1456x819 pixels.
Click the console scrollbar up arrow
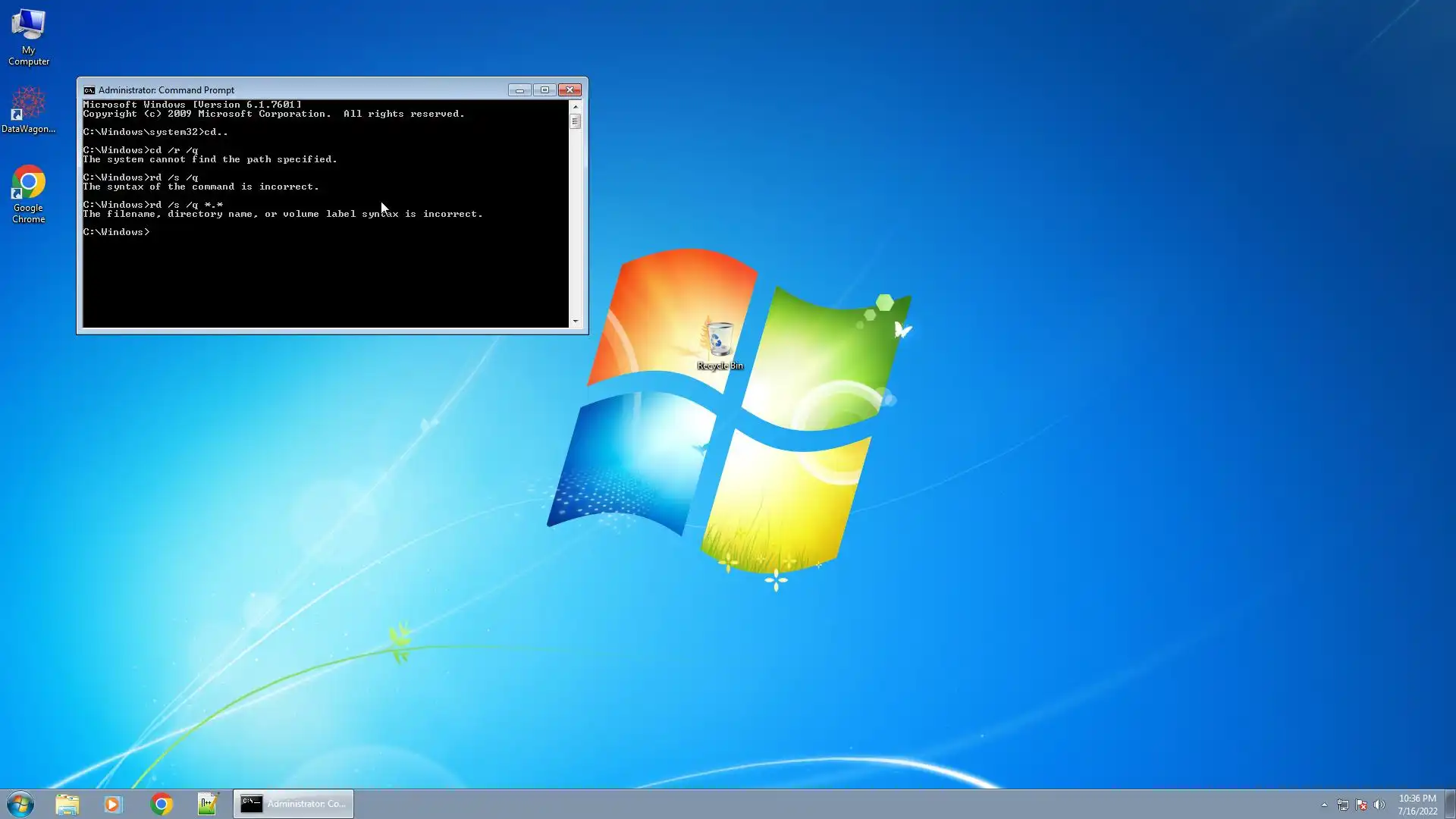click(575, 106)
